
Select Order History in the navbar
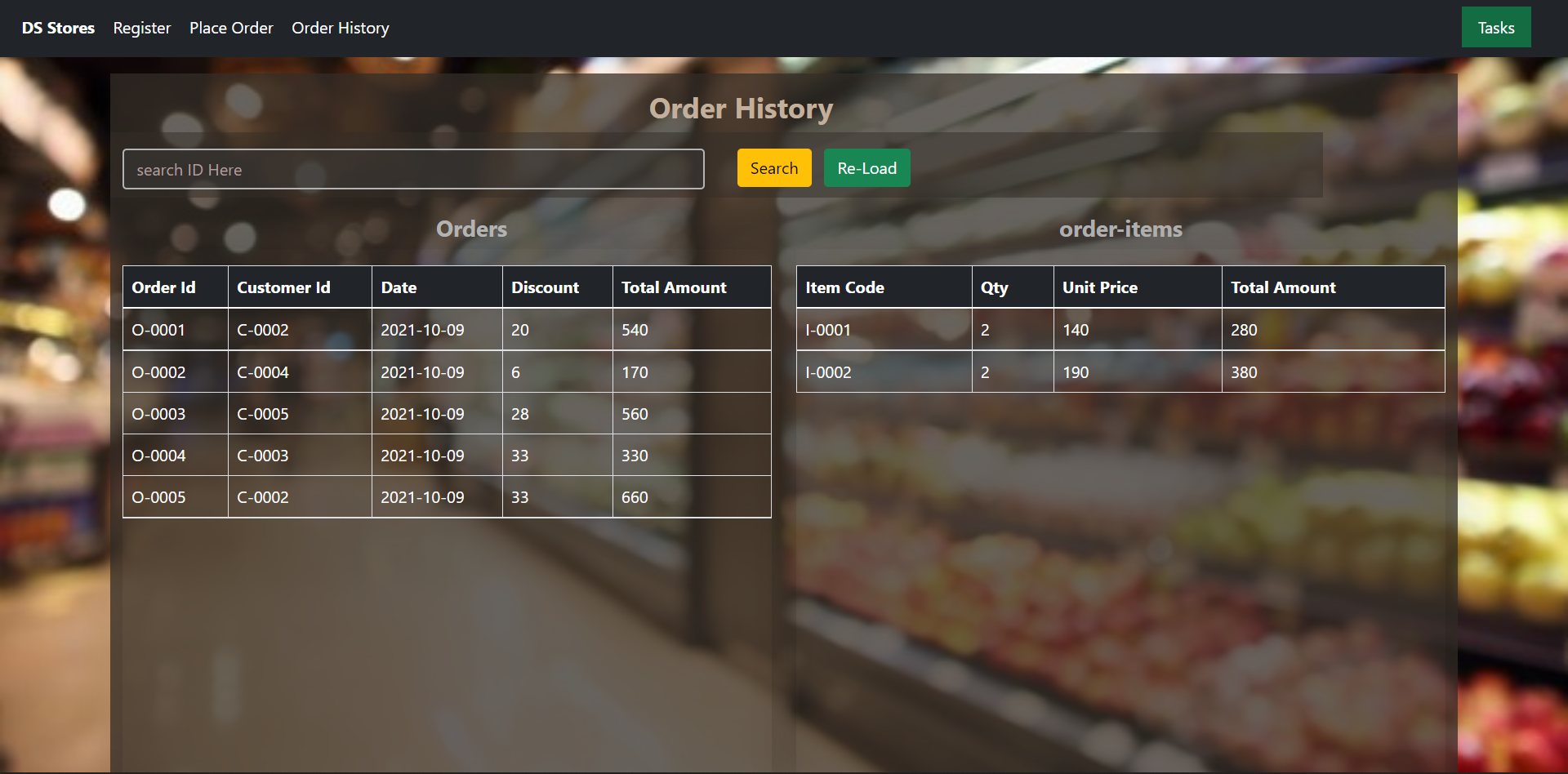point(341,28)
